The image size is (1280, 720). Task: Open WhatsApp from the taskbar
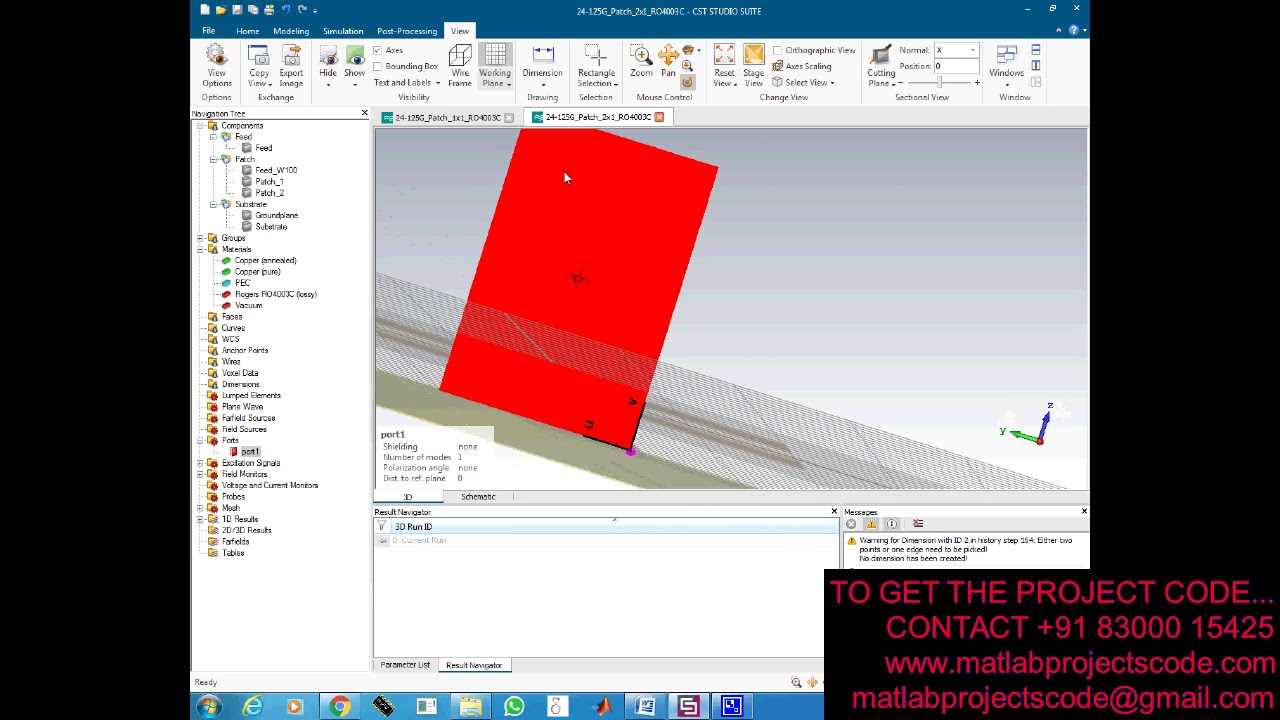coord(514,707)
